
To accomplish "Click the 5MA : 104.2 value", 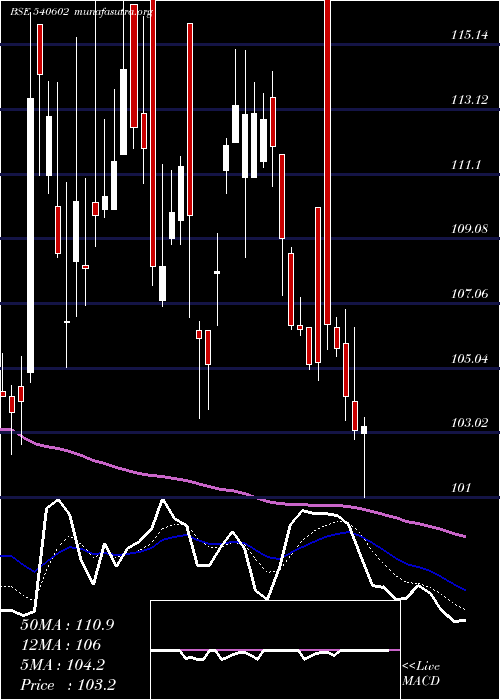I will [62, 665].
